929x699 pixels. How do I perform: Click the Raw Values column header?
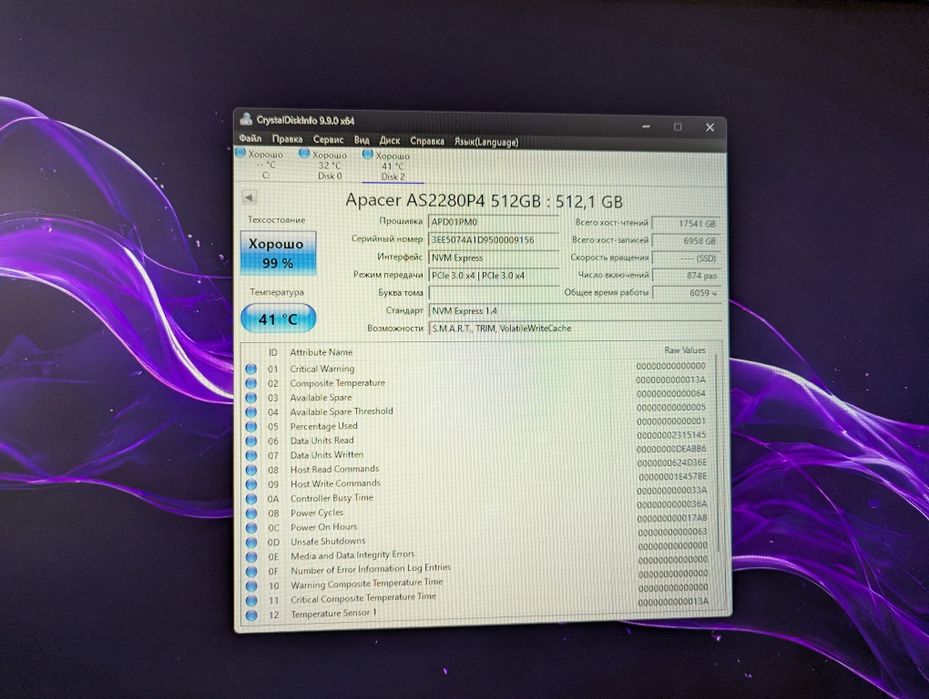pos(685,350)
